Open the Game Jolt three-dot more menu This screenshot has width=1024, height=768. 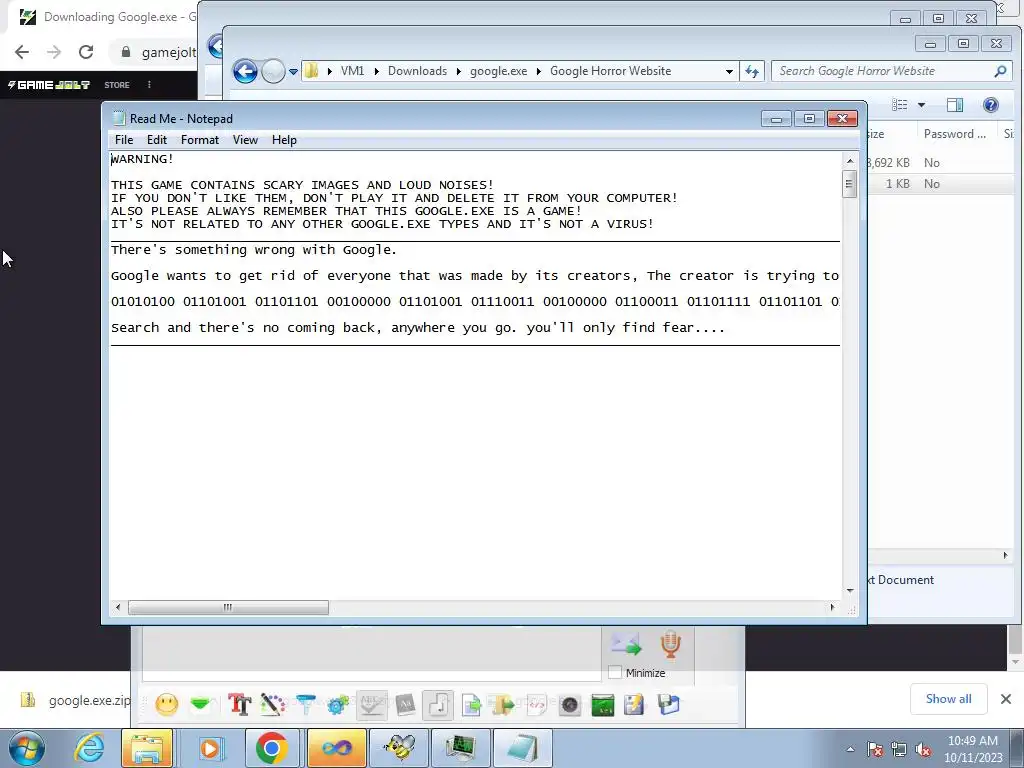point(149,85)
